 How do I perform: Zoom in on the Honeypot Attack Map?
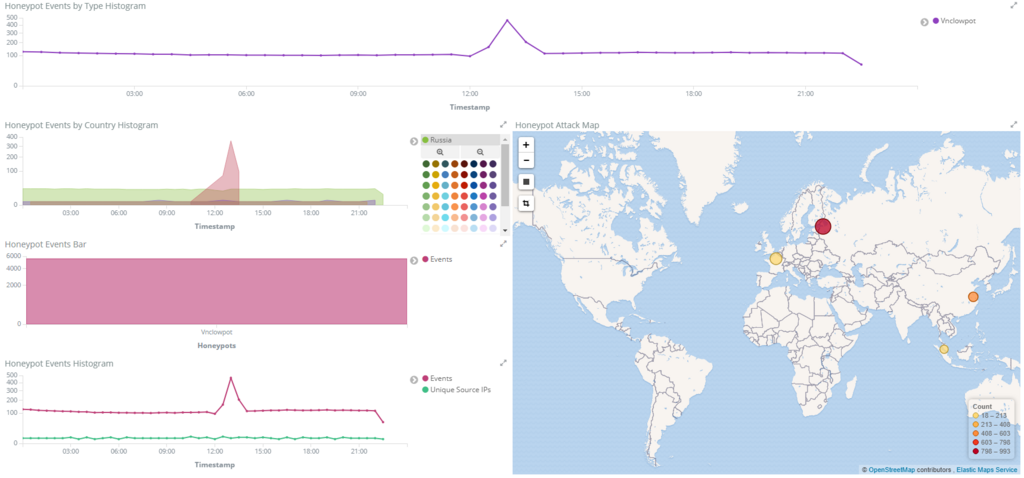(x=526, y=145)
